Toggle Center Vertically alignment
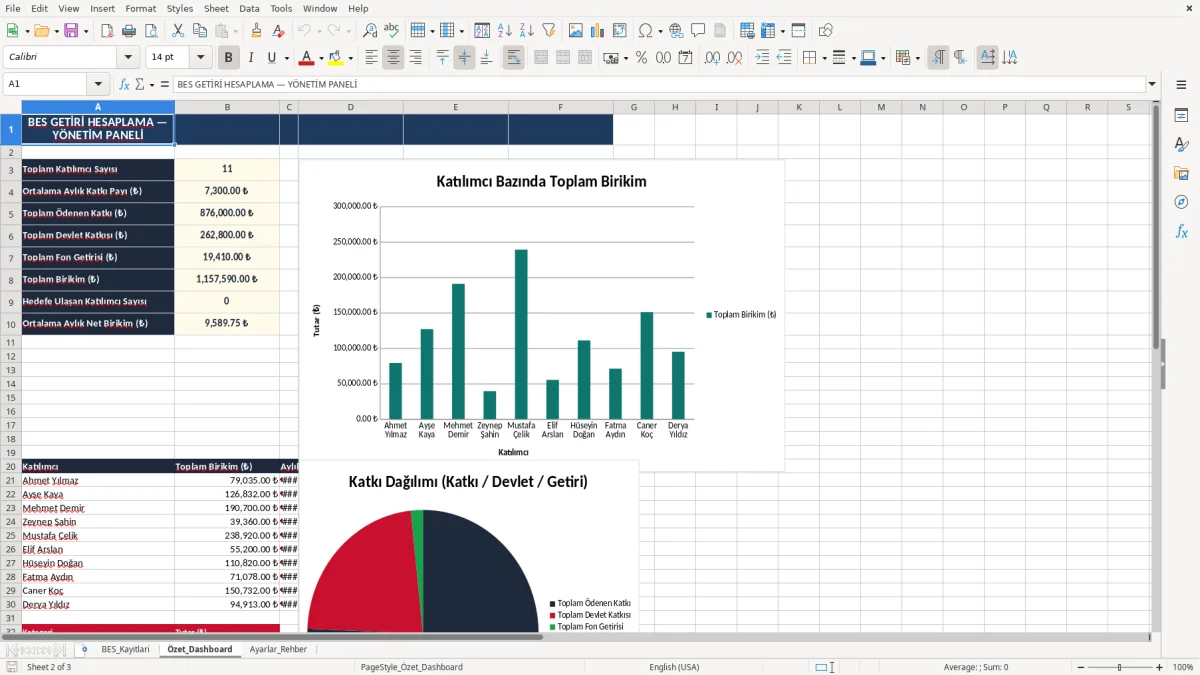Viewport: 1200px width, 675px height. click(464, 58)
